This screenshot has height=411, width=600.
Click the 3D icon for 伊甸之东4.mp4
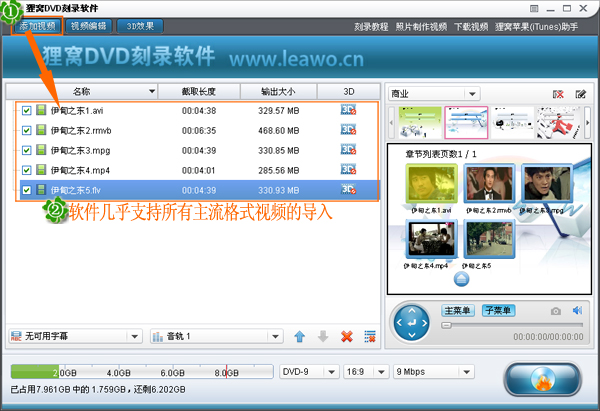[x=348, y=170]
